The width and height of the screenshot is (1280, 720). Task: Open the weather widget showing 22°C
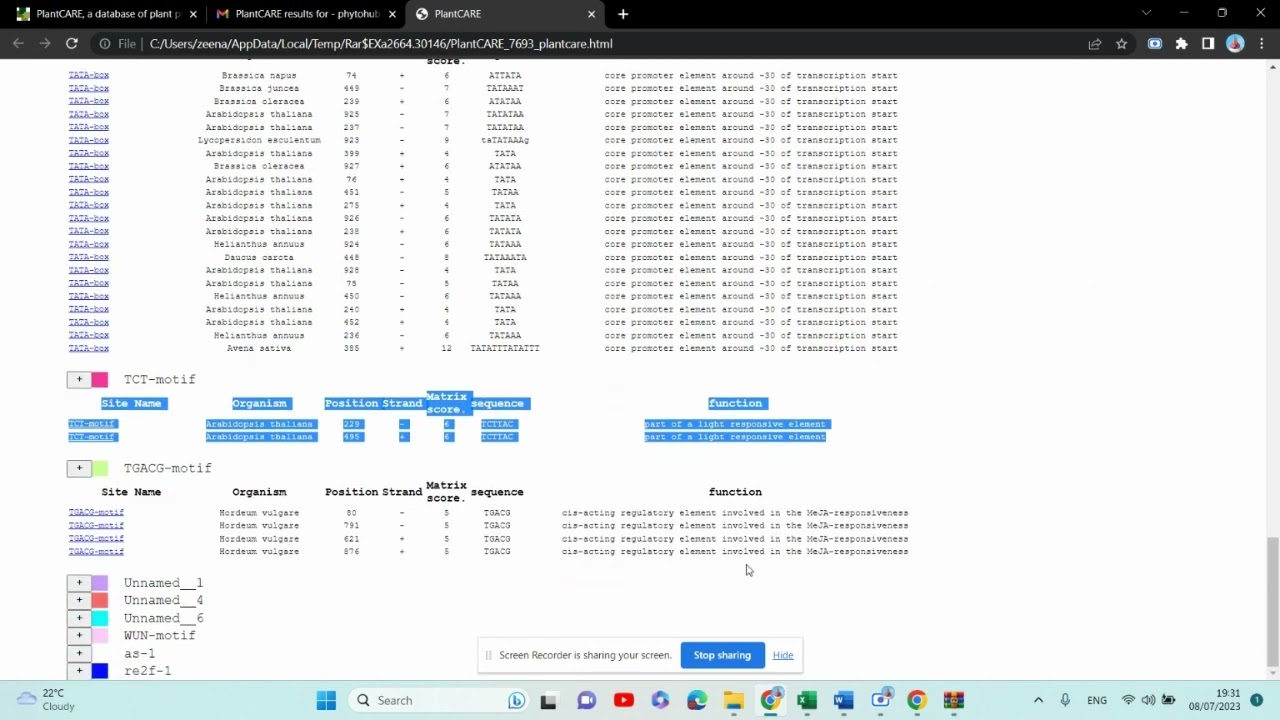point(46,700)
